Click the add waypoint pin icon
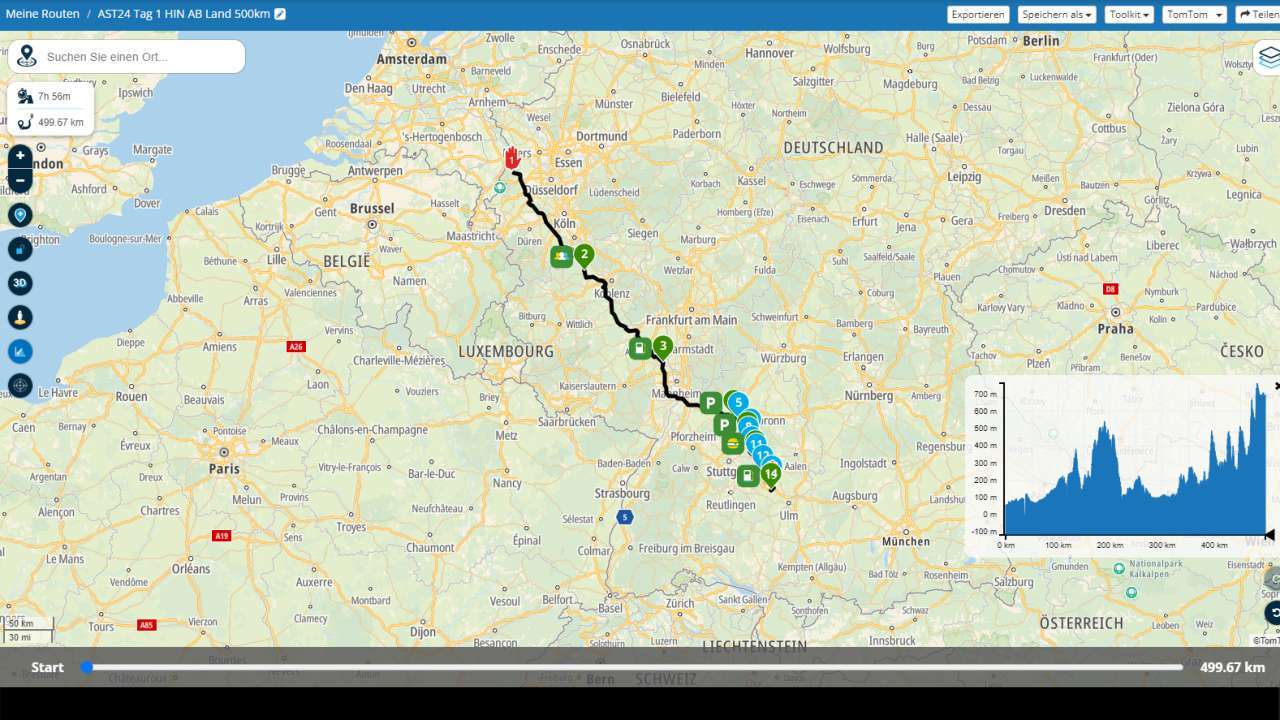1280x720 pixels. 20,215
